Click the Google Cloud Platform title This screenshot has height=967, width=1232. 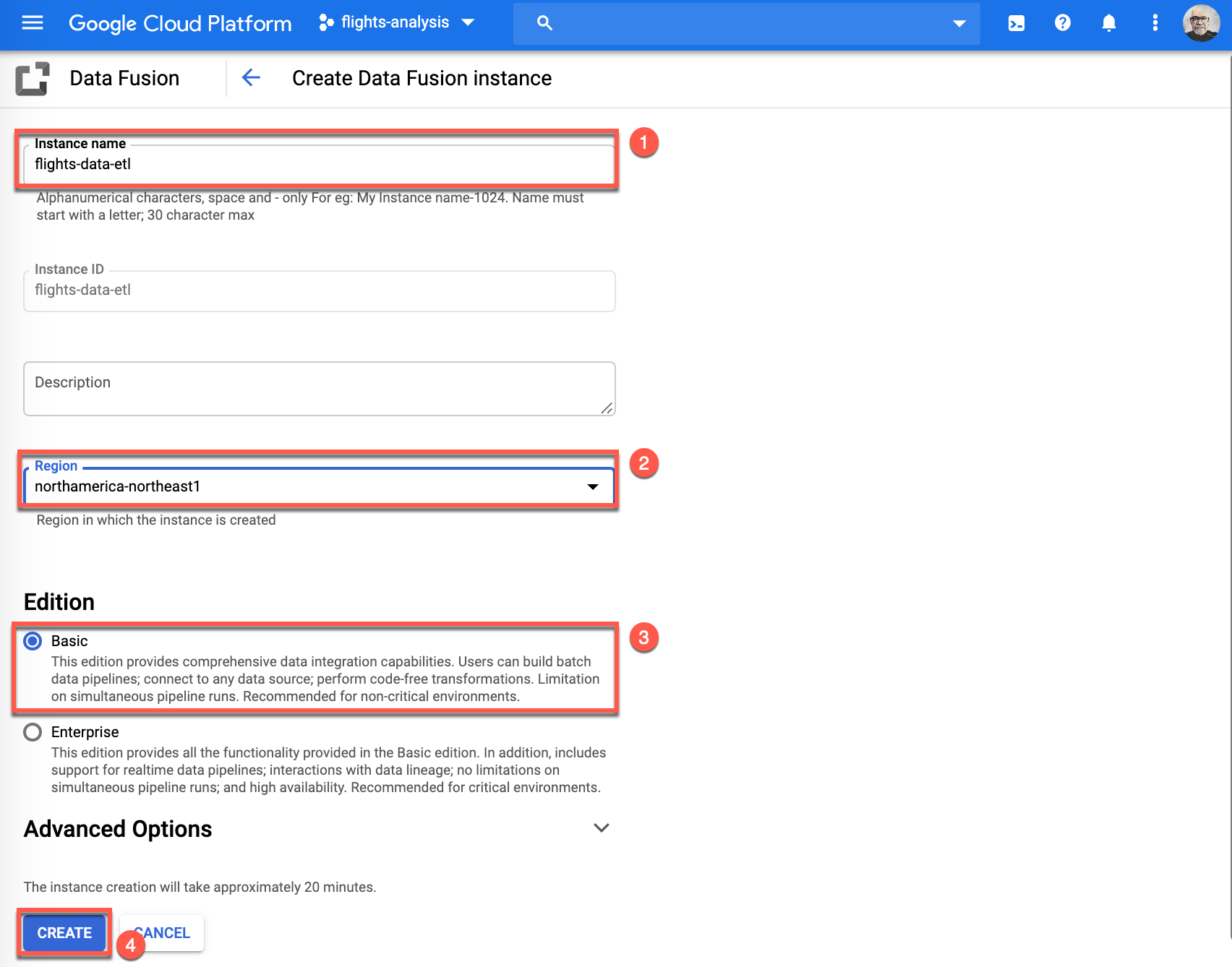click(180, 23)
